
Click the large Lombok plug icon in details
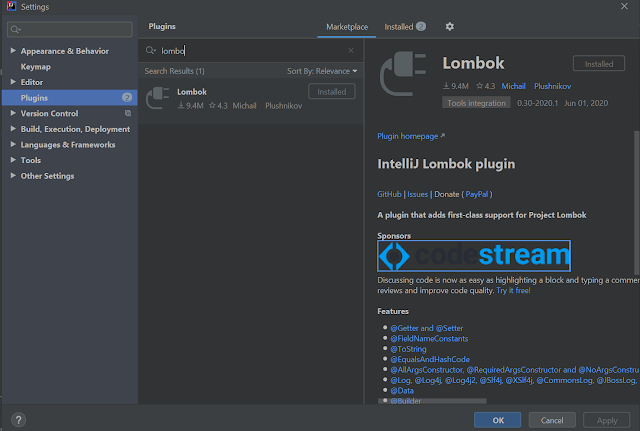click(x=403, y=74)
